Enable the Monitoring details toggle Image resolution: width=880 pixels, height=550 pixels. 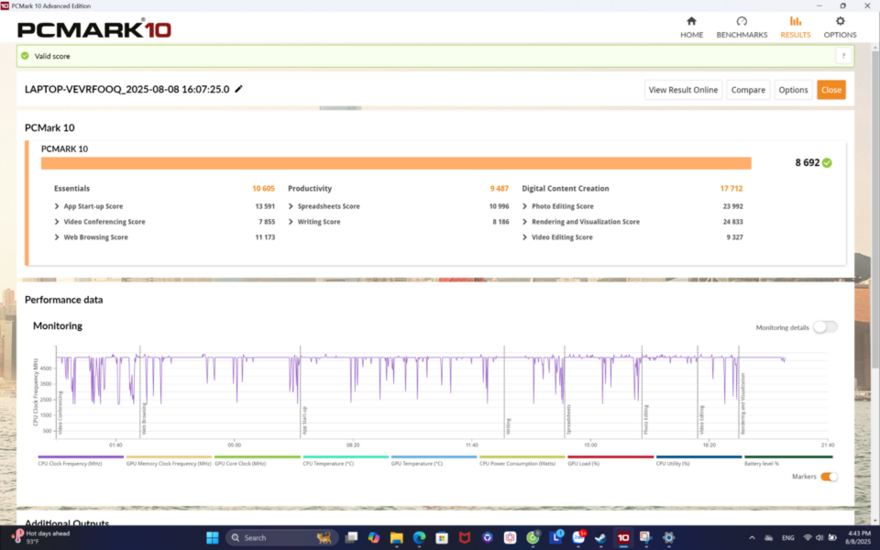pos(824,327)
